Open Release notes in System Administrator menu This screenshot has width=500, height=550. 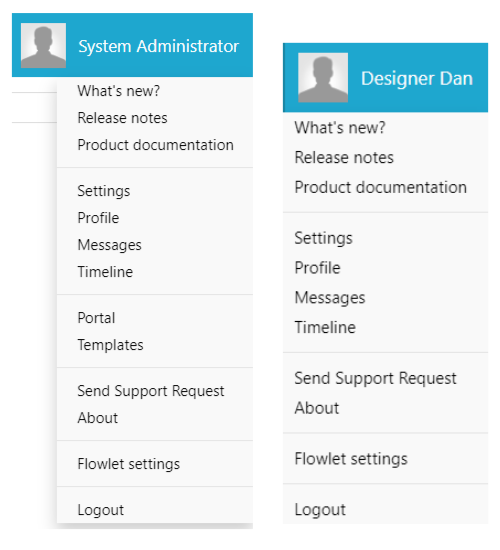pos(122,118)
